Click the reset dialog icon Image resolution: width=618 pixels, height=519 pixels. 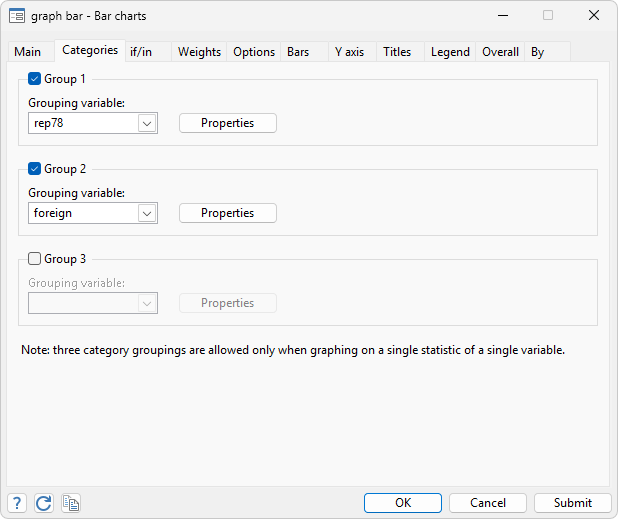pos(43,503)
